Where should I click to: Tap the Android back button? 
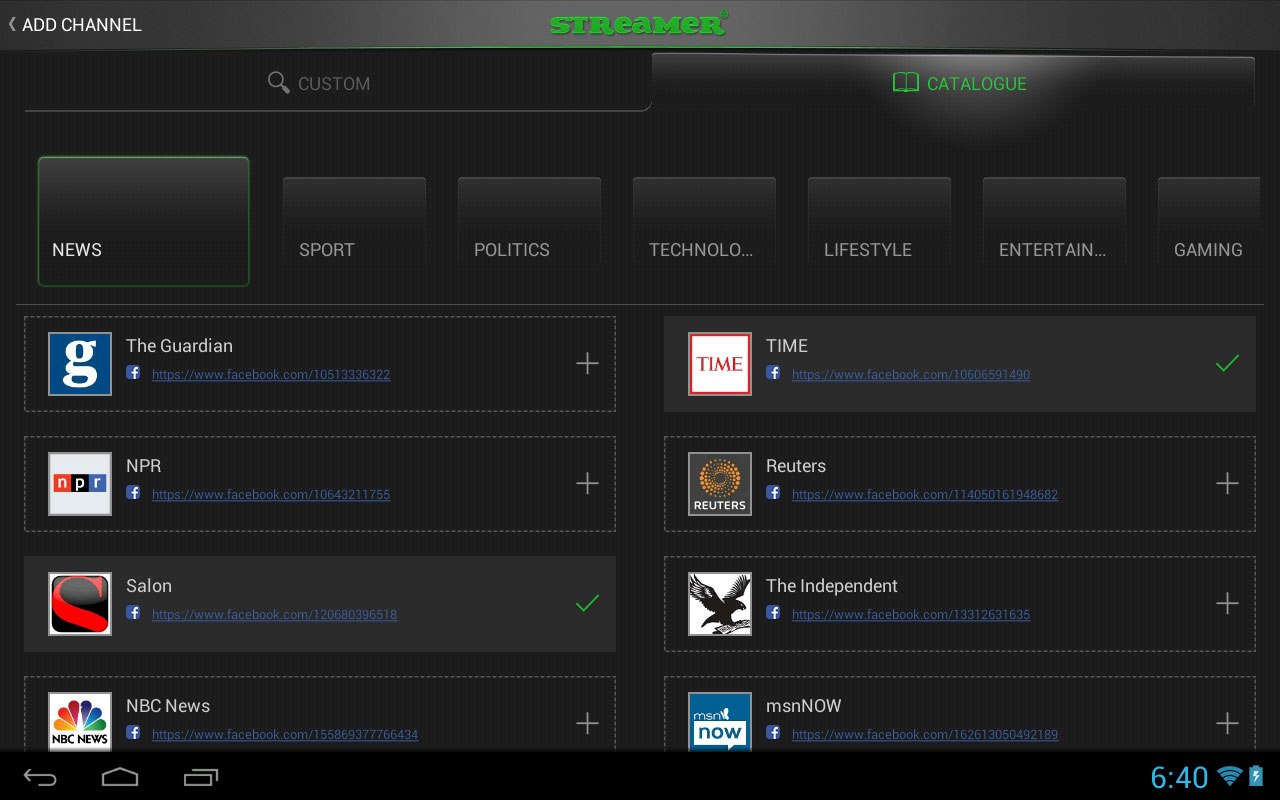(41, 776)
